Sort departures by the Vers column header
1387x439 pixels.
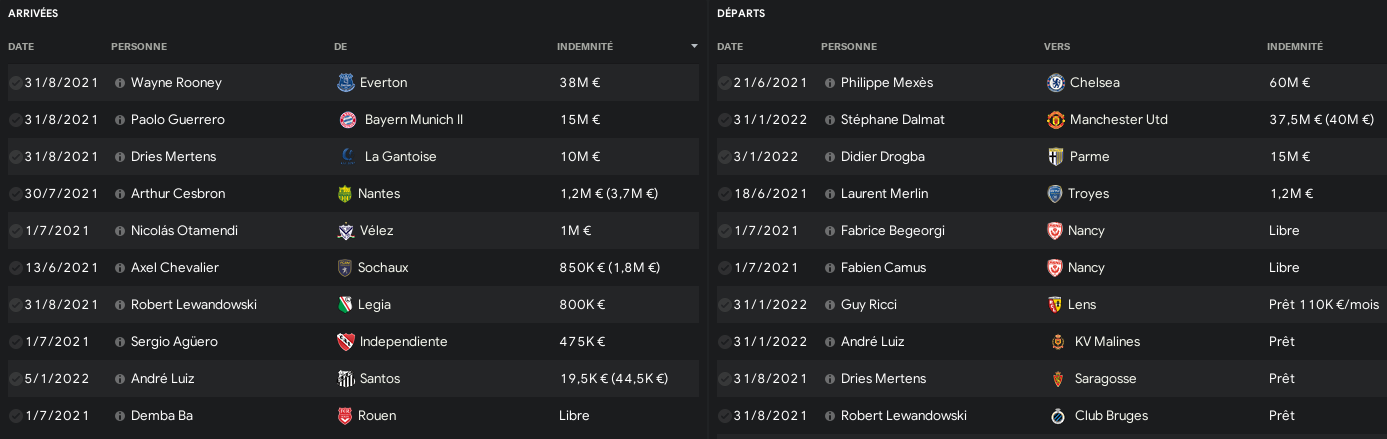[1057, 47]
